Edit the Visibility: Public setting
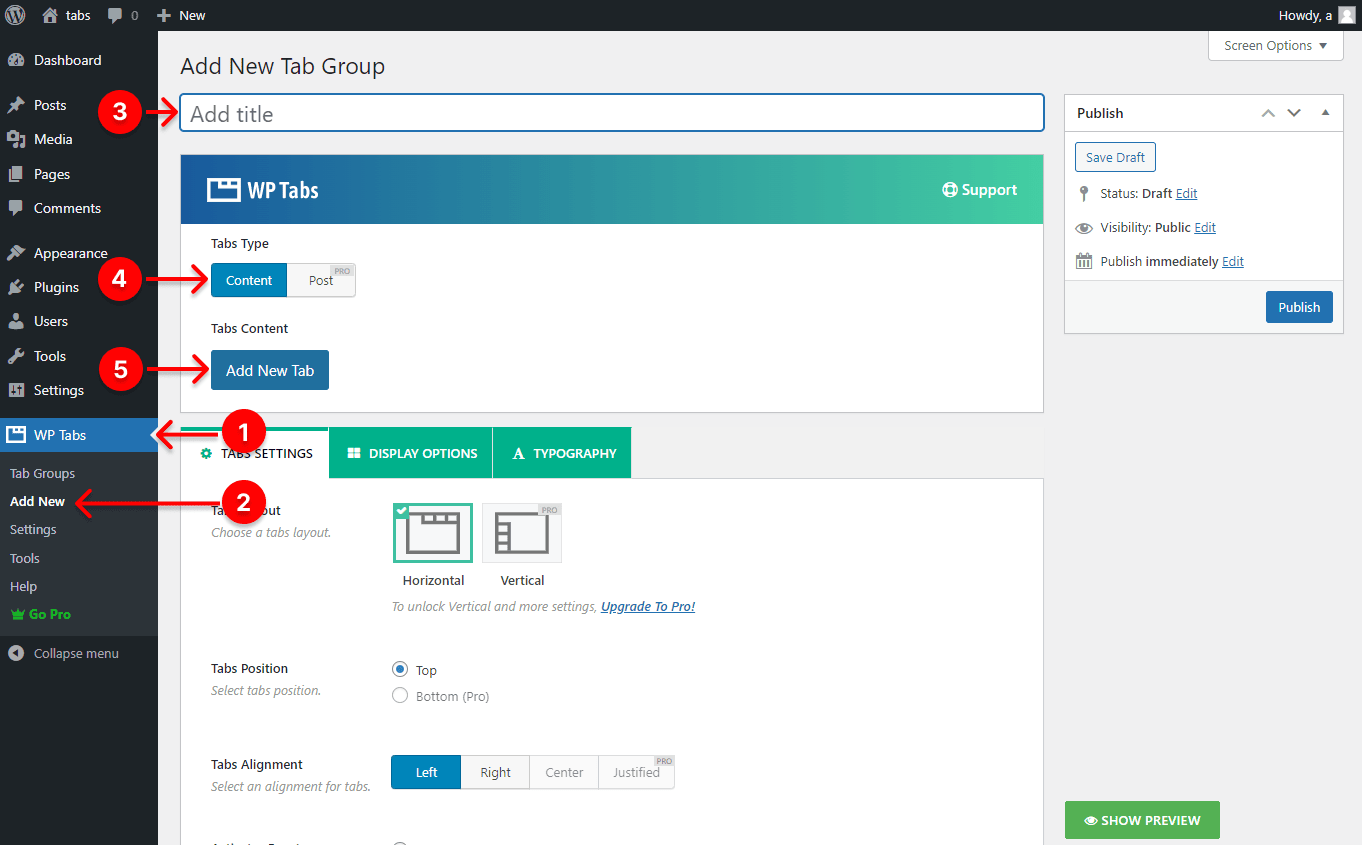 point(1205,228)
